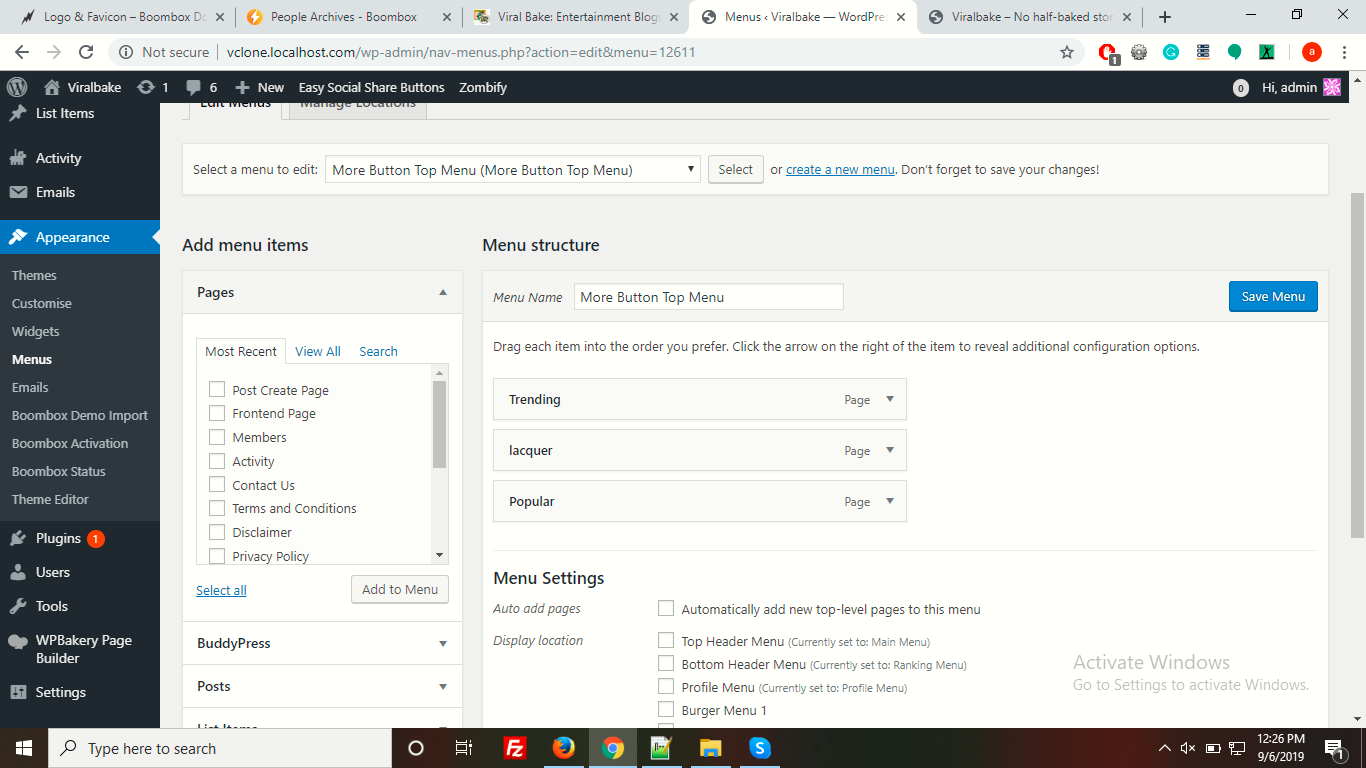The width and height of the screenshot is (1366, 768).
Task: Click the Save Menu button
Action: click(x=1273, y=296)
